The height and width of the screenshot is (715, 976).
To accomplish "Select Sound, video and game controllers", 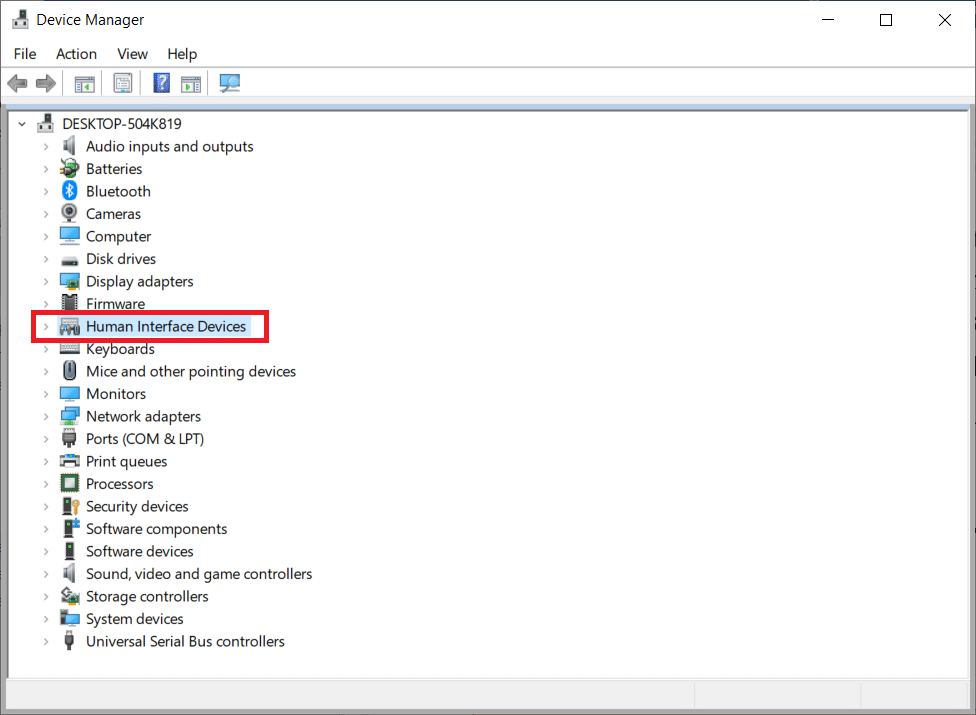I will (199, 574).
